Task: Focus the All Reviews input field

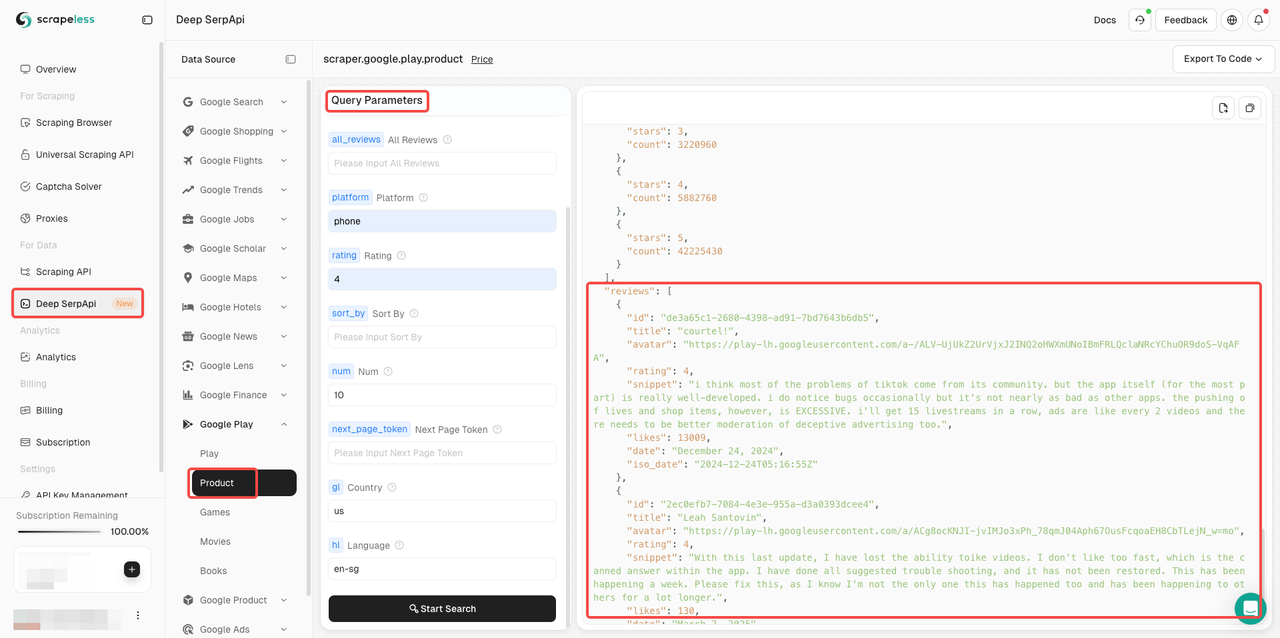Action: click(x=442, y=163)
